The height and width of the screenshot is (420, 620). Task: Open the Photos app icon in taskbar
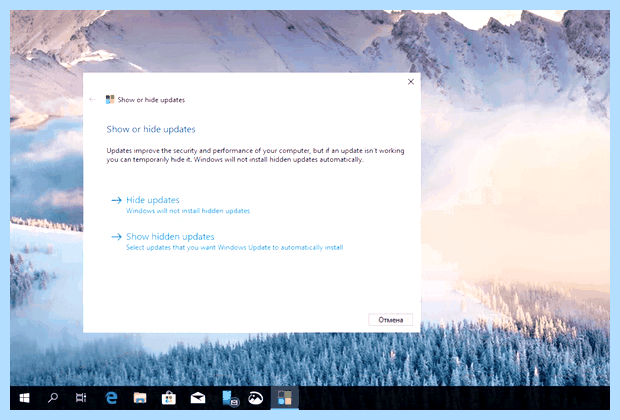pyautogui.click(x=255, y=398)
